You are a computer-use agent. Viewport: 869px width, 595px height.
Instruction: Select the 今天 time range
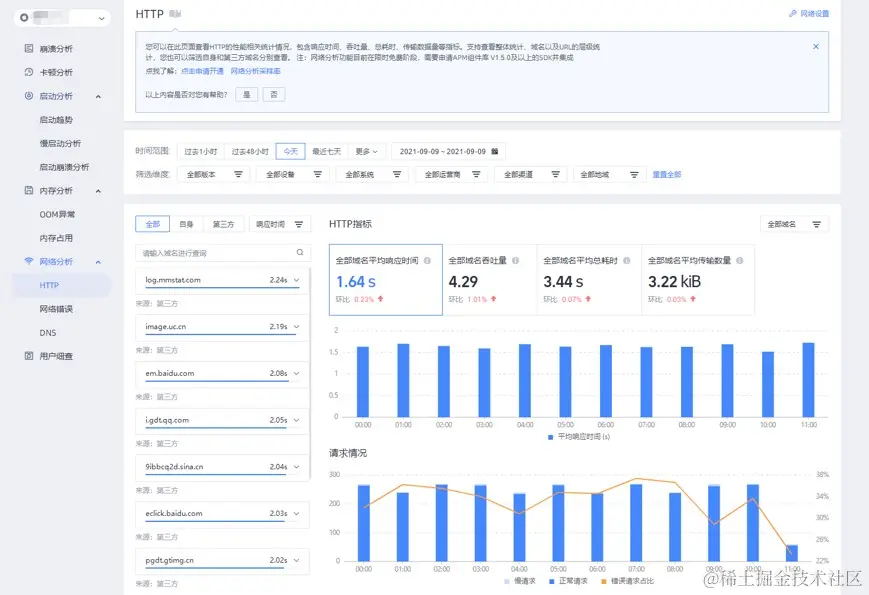pyautogui.click(x=290, y=151)
